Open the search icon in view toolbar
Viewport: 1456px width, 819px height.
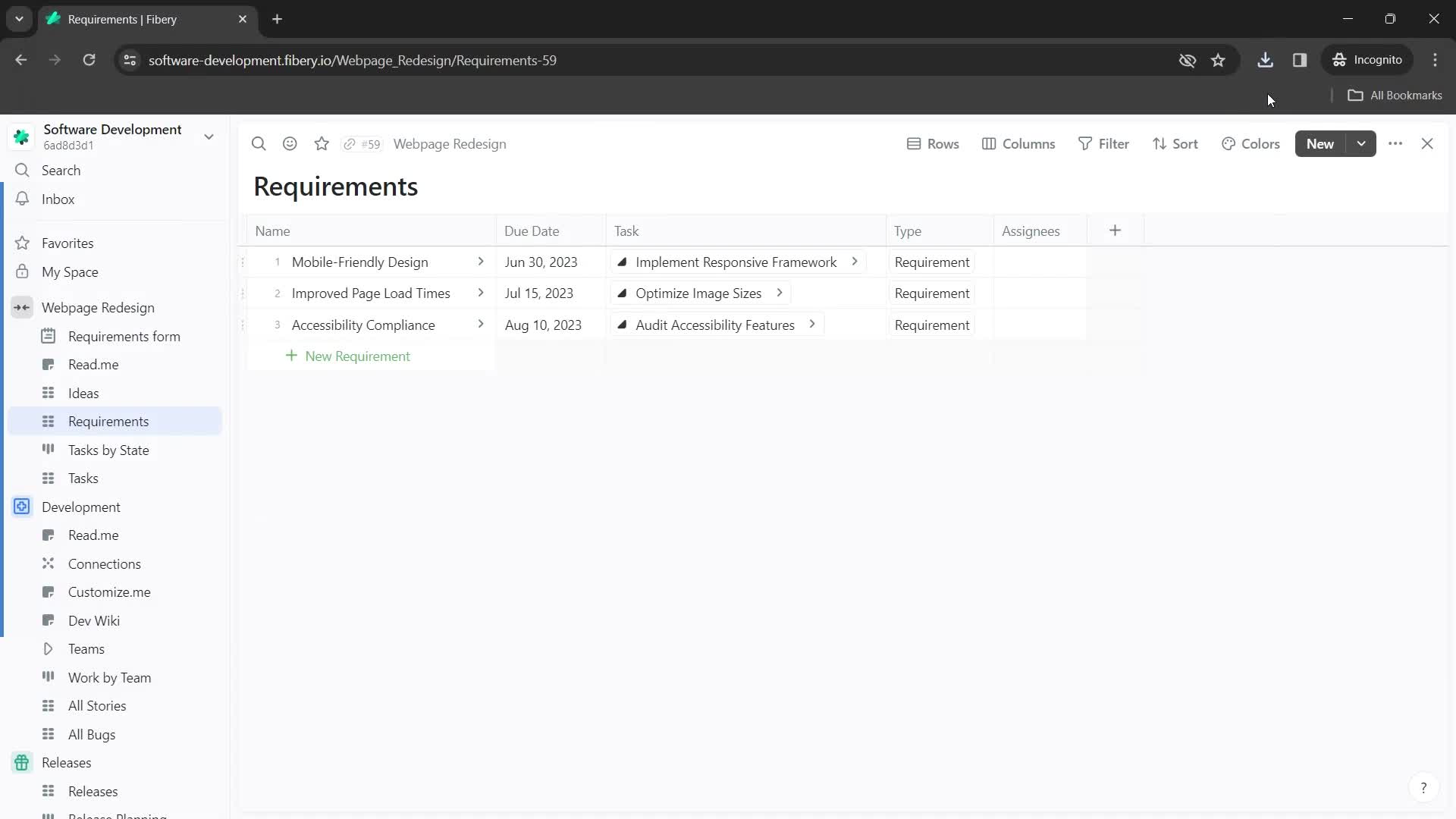259,144
